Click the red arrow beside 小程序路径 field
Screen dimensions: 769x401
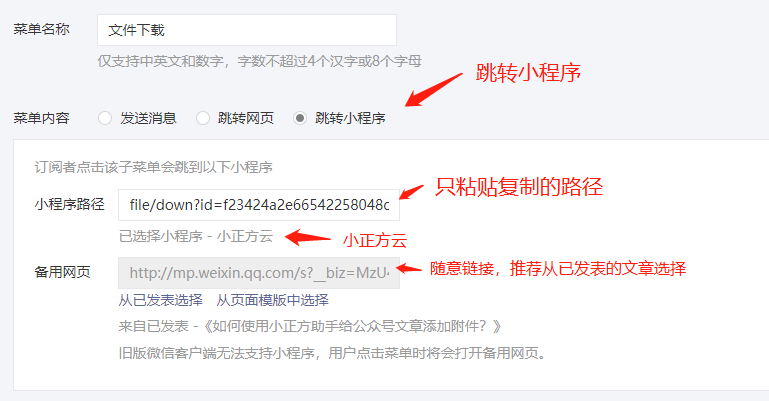pyautogui.click(x=411, y=192)
